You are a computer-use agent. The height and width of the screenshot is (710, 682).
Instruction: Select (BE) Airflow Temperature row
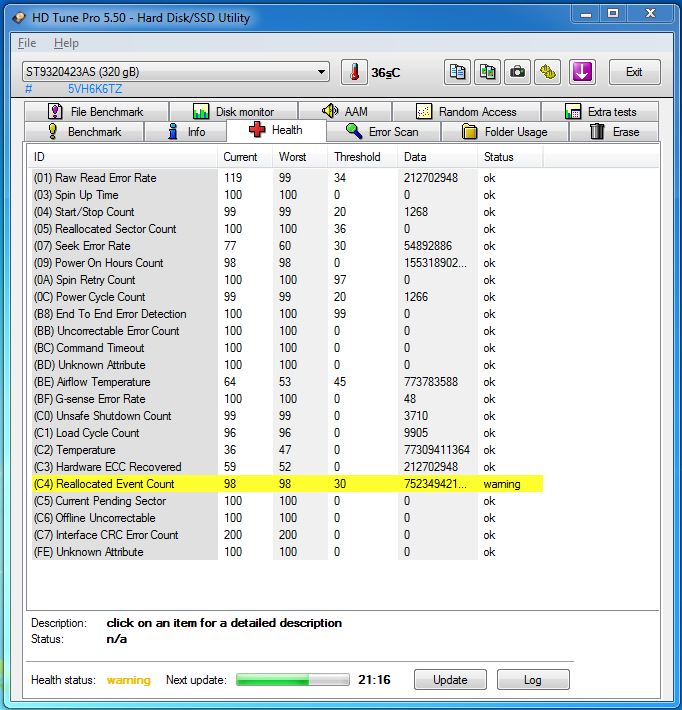coord(287,382)
